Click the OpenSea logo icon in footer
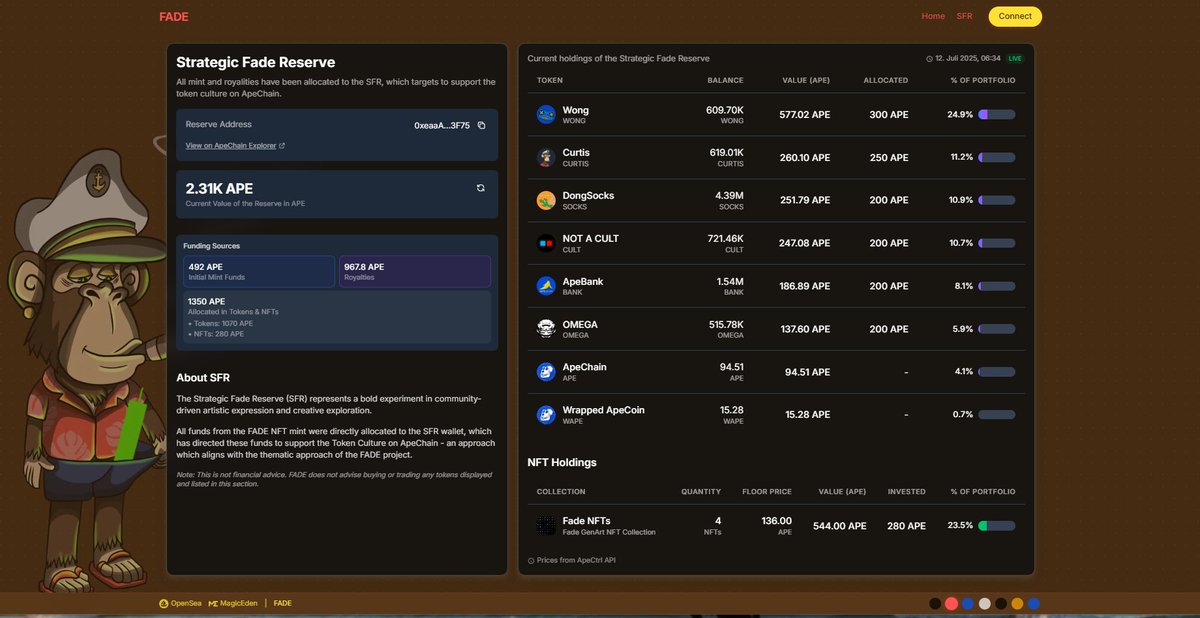The width and height of the screenshot is (1200, 618). point(163,604)
